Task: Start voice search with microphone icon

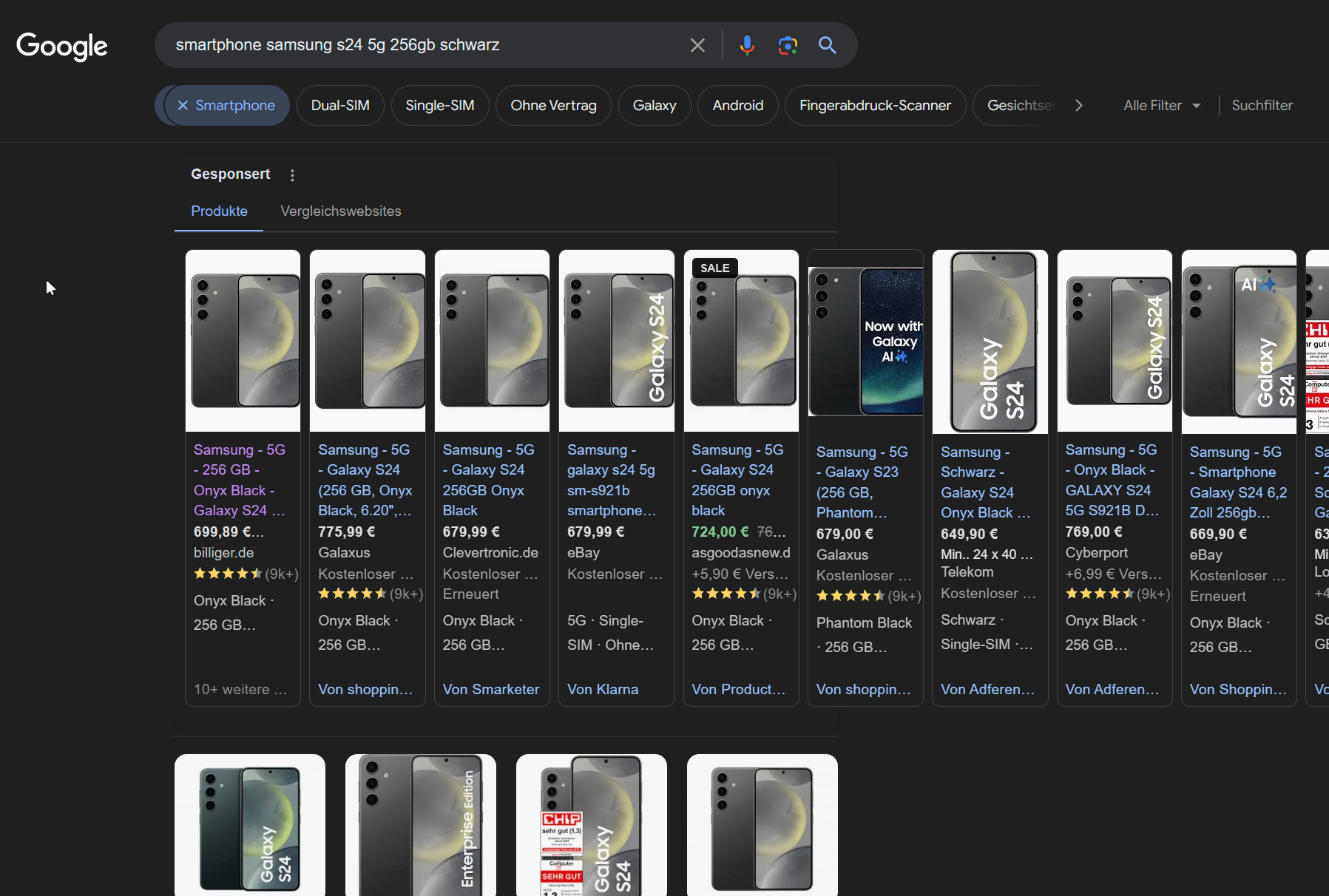Action: click(x=747, y=45)
